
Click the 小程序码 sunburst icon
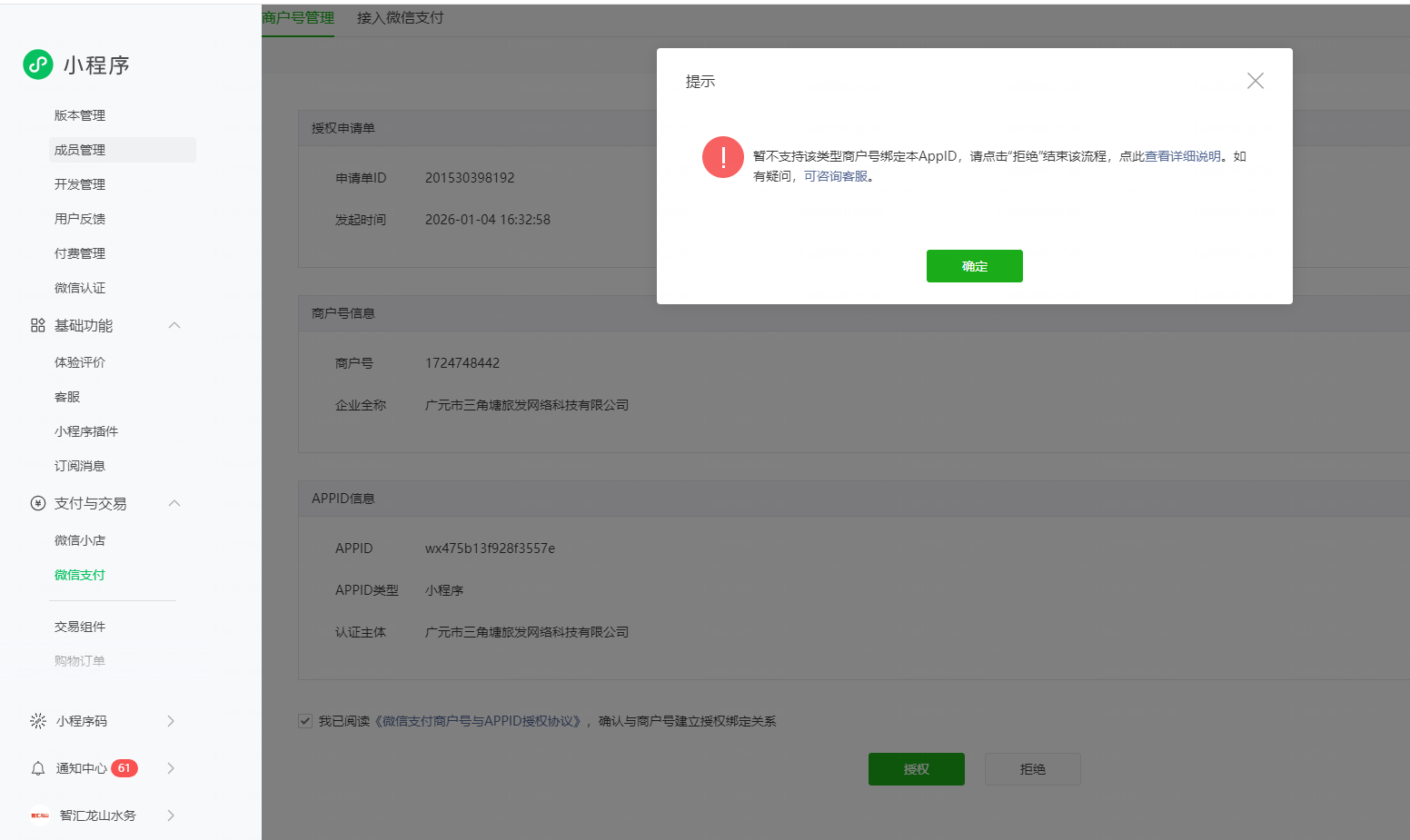point(38,721)
